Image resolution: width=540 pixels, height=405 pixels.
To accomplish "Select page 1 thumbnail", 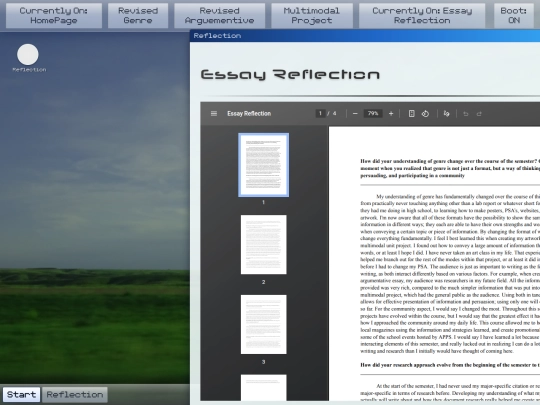I will click(263, 165).
